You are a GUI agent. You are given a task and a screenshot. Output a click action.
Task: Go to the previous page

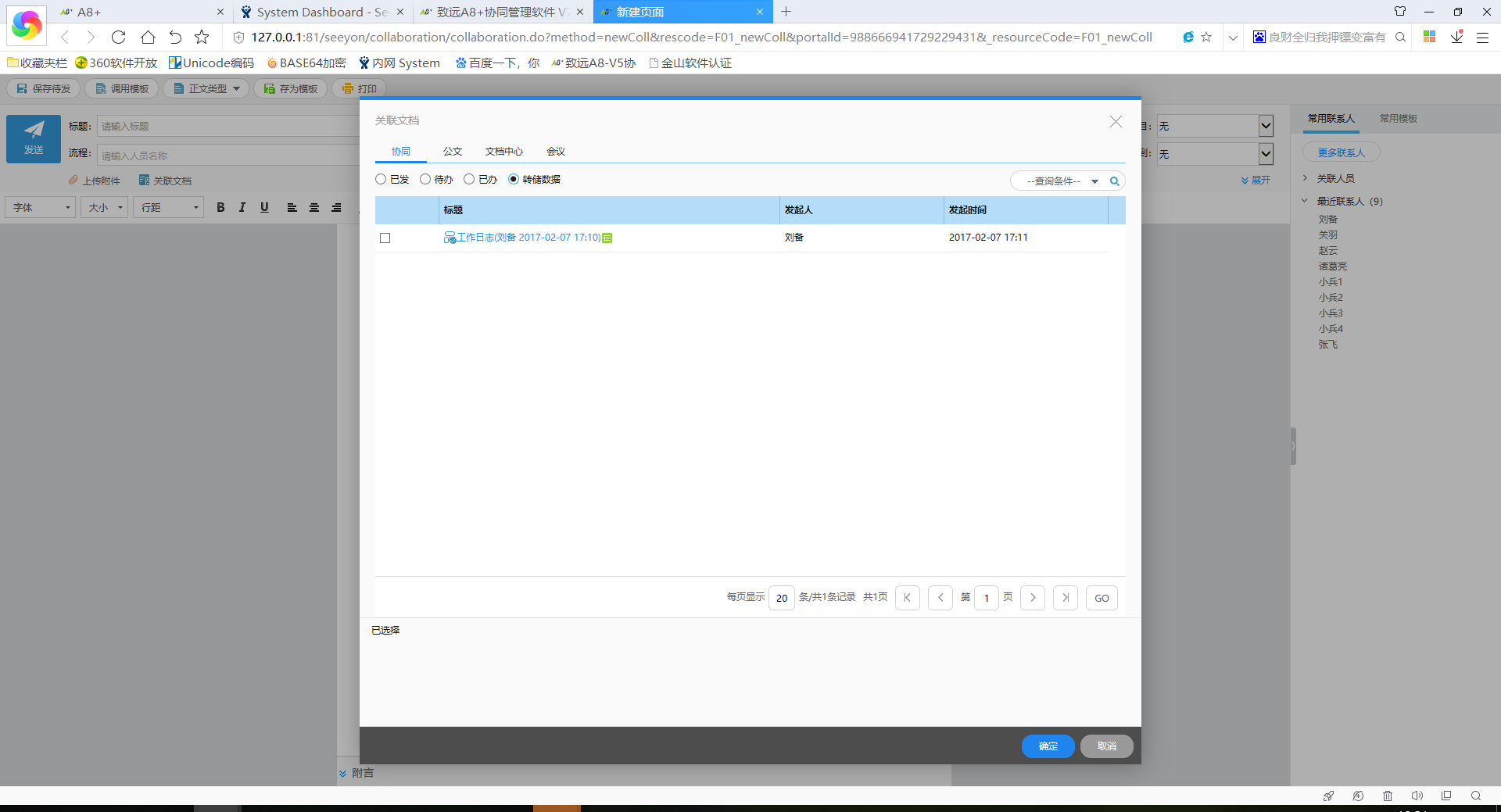940,598
